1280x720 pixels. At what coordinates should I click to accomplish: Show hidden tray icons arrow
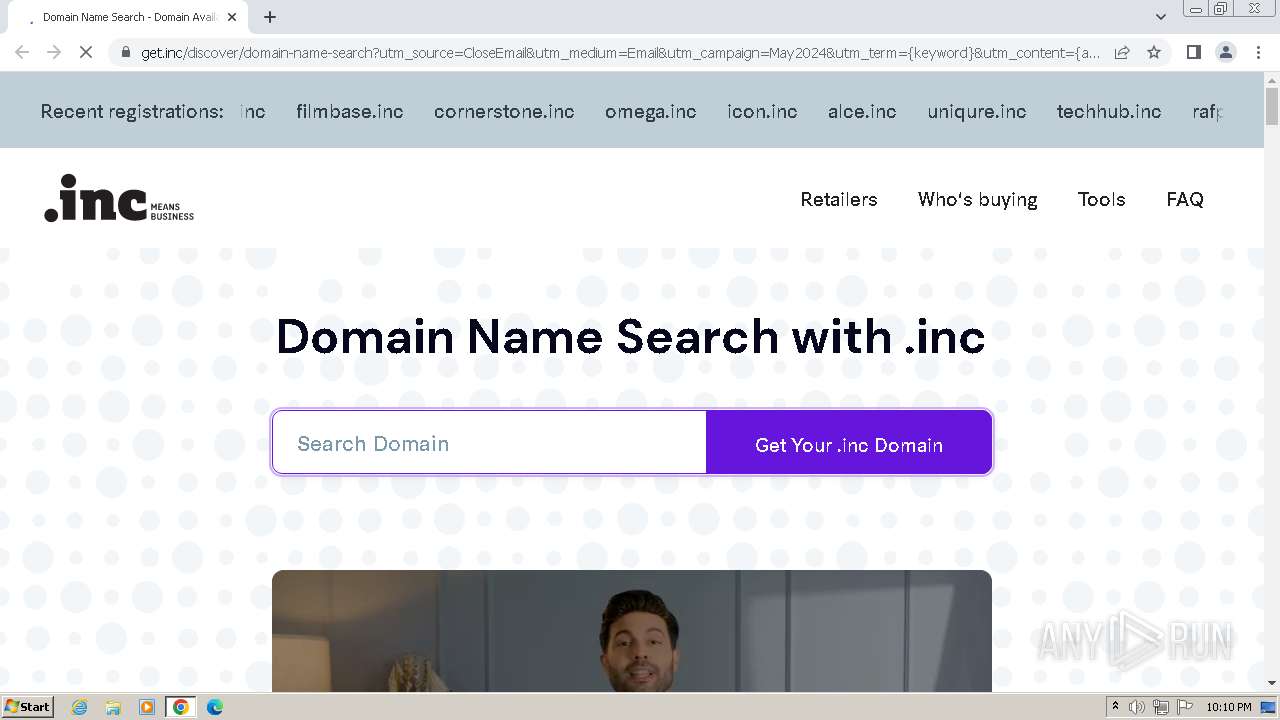tap(1115, 707)
